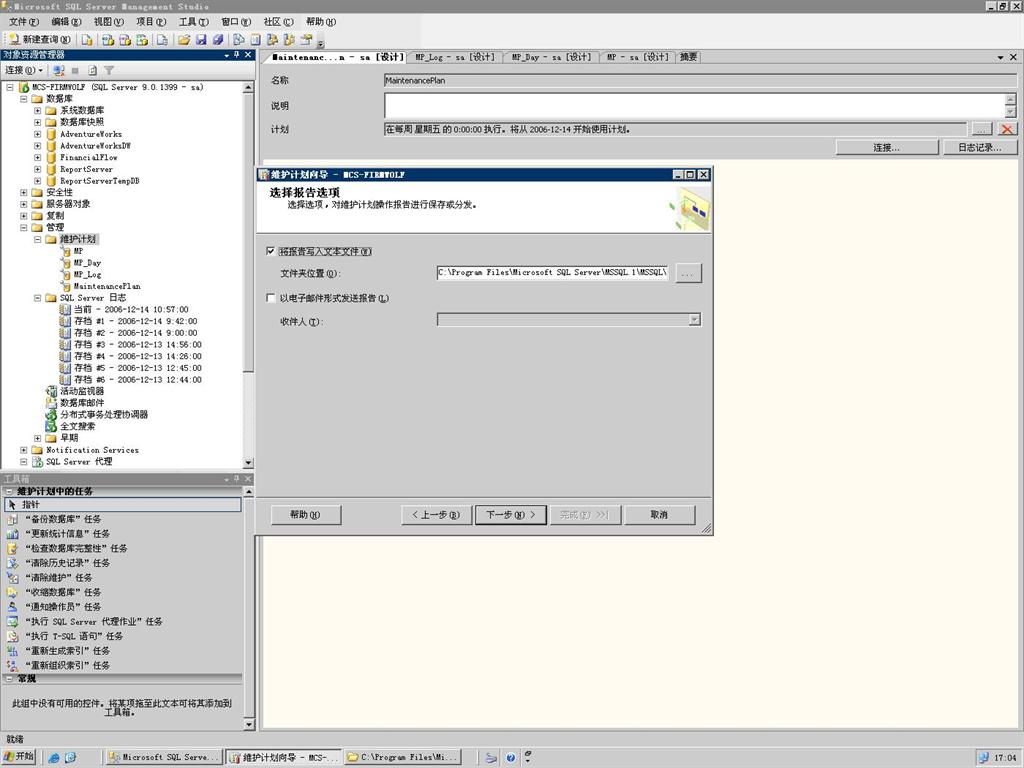Click the 新建查询 (New Query) toolbar button
The image size is (1024, 768).
40,40
